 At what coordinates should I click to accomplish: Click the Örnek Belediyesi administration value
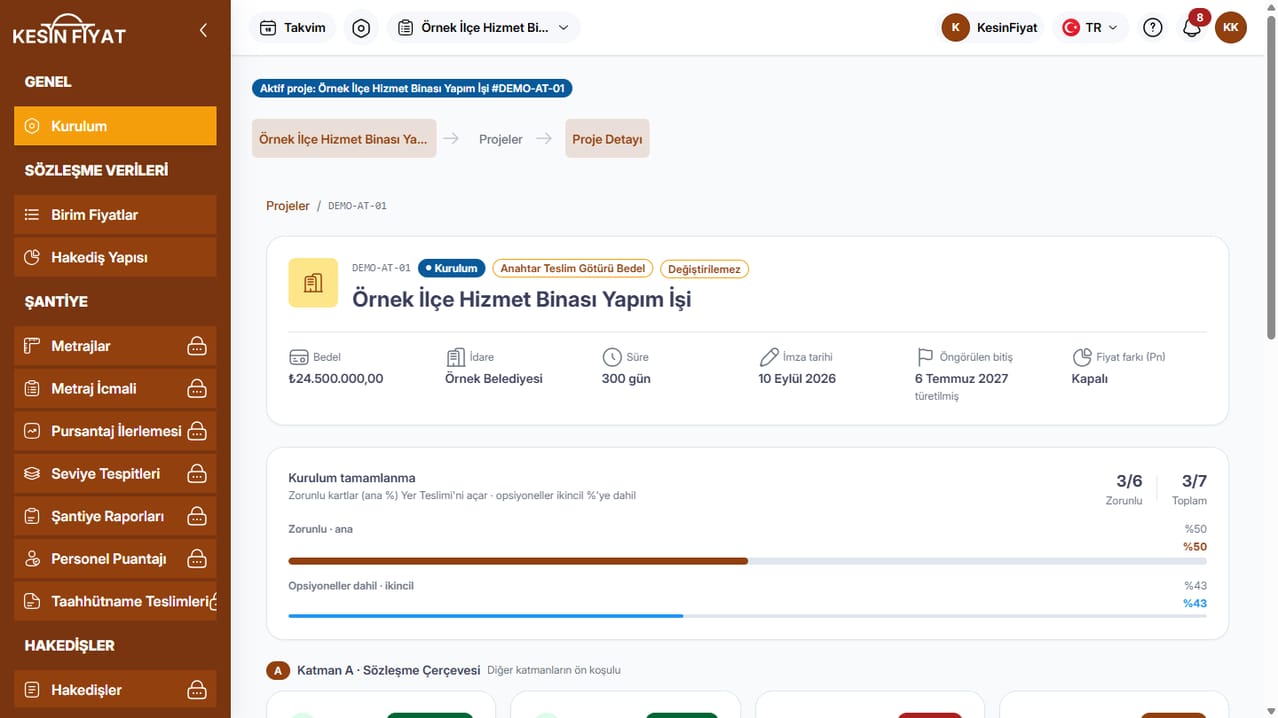point(494,379)
